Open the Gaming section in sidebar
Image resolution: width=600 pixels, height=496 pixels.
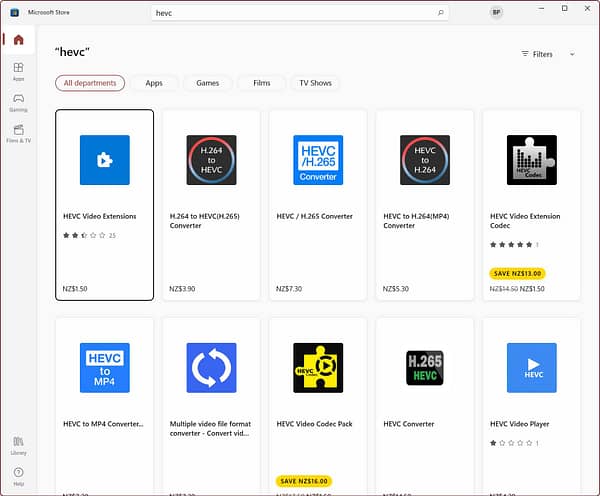(x=18, y=103)
